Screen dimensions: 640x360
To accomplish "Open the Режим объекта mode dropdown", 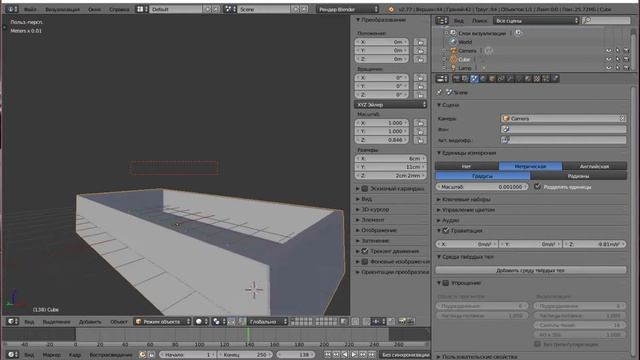I will click(162, 322).
